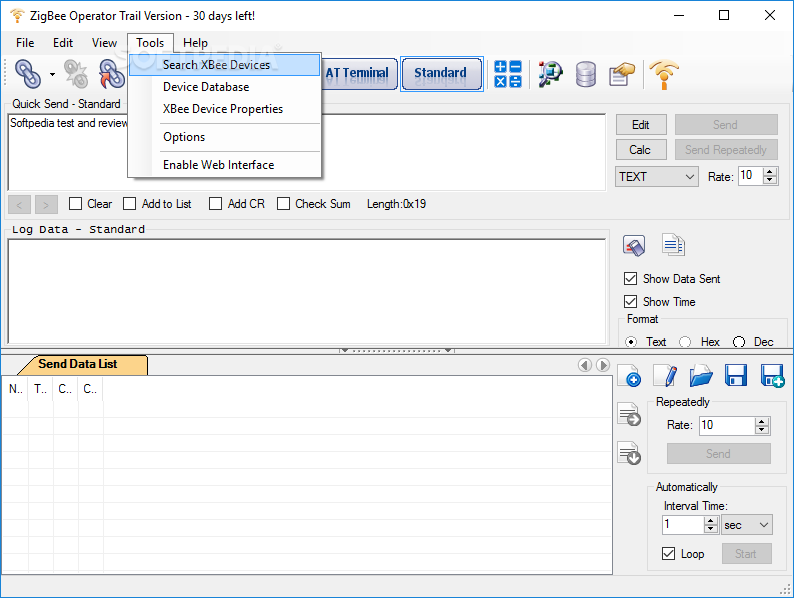The width and height of the screenshot is (794, 598).
Task: Toggle the Clear checkbox
Action: (x=75, y=204)
